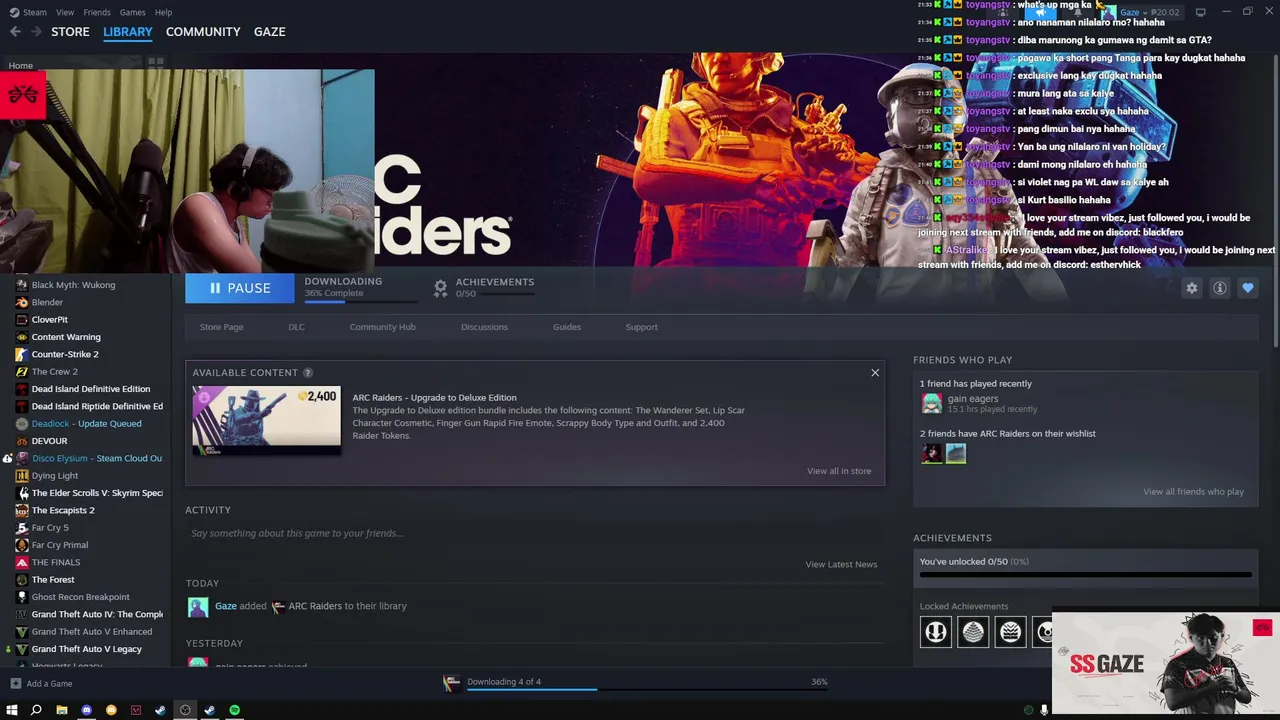Open the DLC link
Screen dimensions: 1280x720
click(x=296, y=327)
